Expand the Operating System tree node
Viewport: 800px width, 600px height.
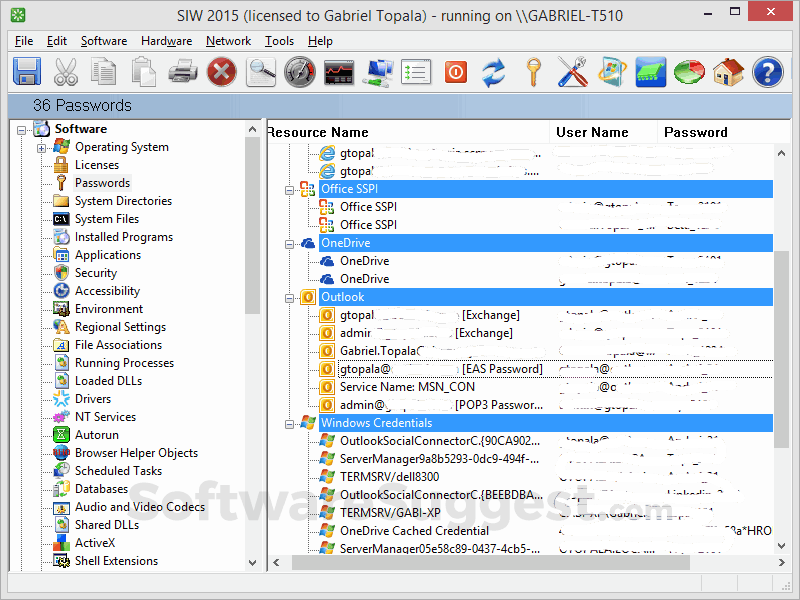41,148
